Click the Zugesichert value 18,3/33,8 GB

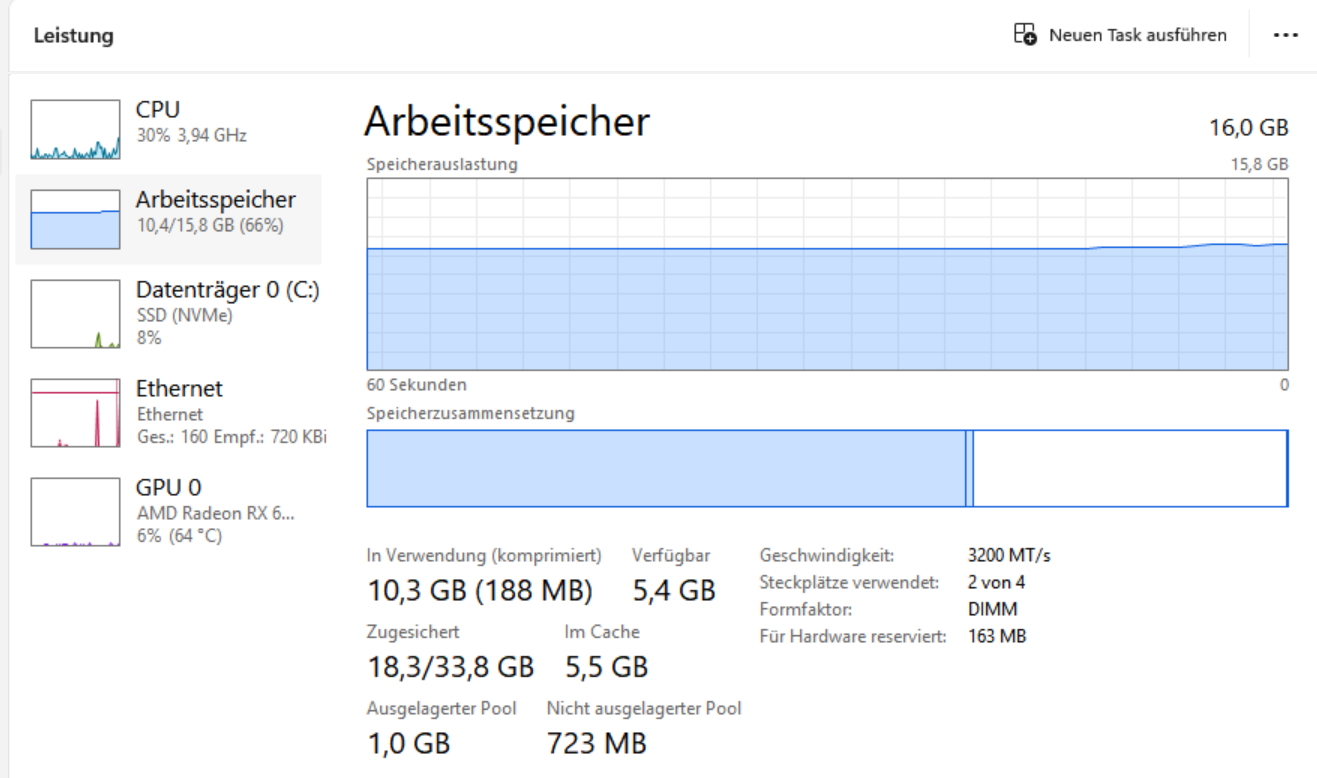coord(450,666)
